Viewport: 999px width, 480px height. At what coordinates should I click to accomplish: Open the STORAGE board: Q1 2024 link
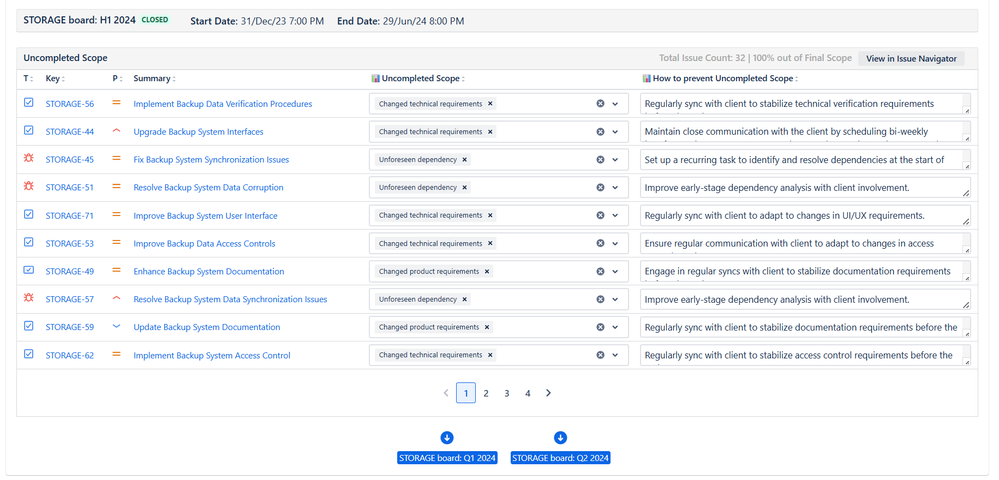coord(447,458)
